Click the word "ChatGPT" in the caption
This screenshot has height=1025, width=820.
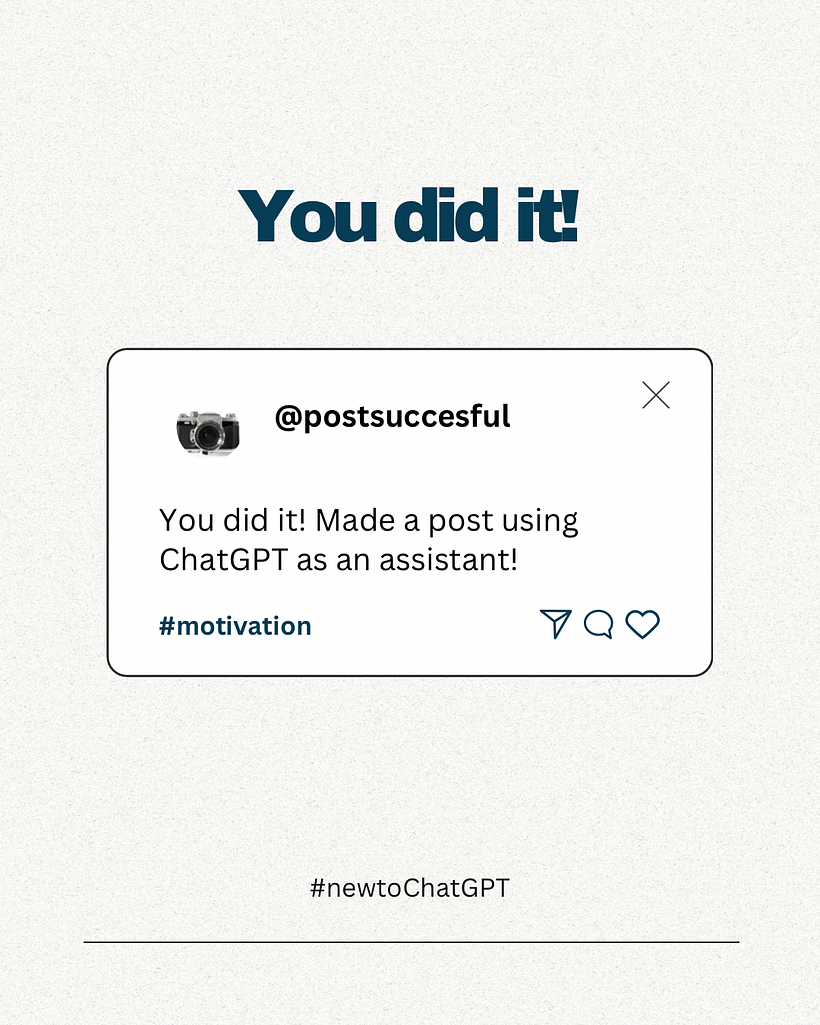(224, 560)
